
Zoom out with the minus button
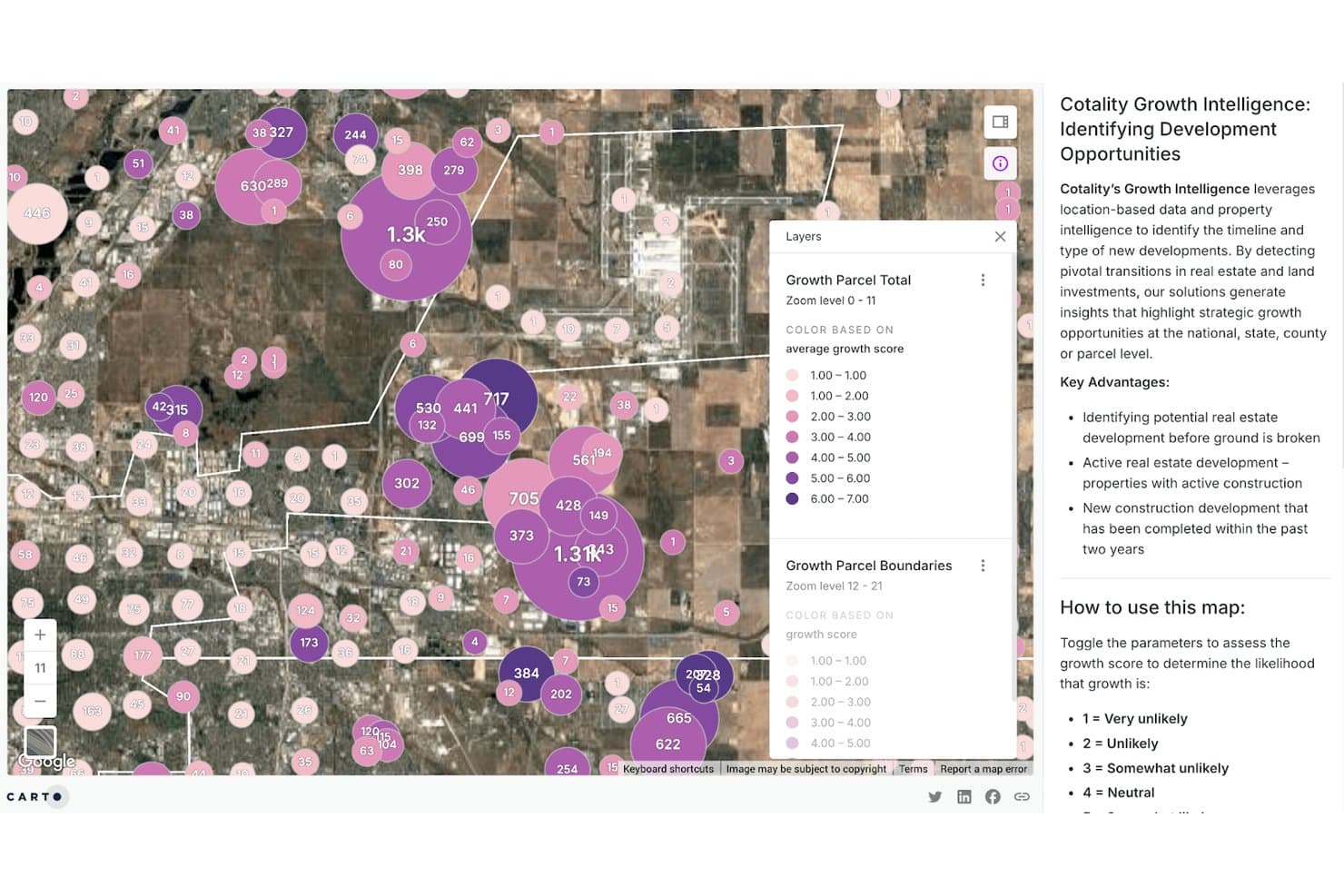tap(40, 701)
